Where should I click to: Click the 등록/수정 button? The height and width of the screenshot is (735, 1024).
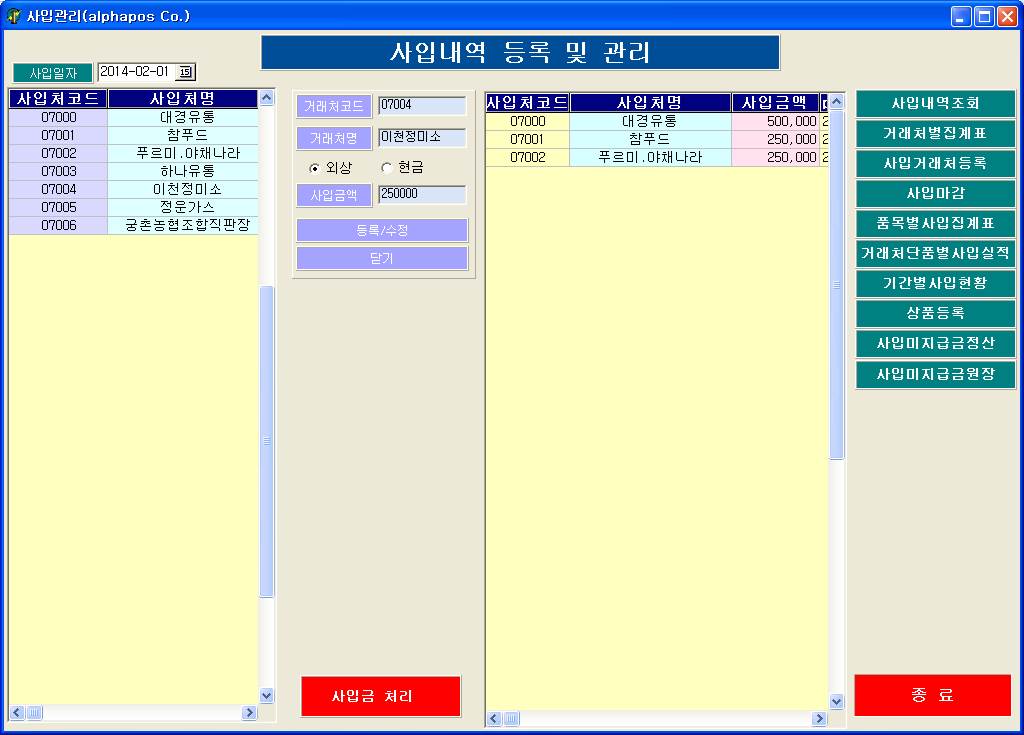point(382,230)
